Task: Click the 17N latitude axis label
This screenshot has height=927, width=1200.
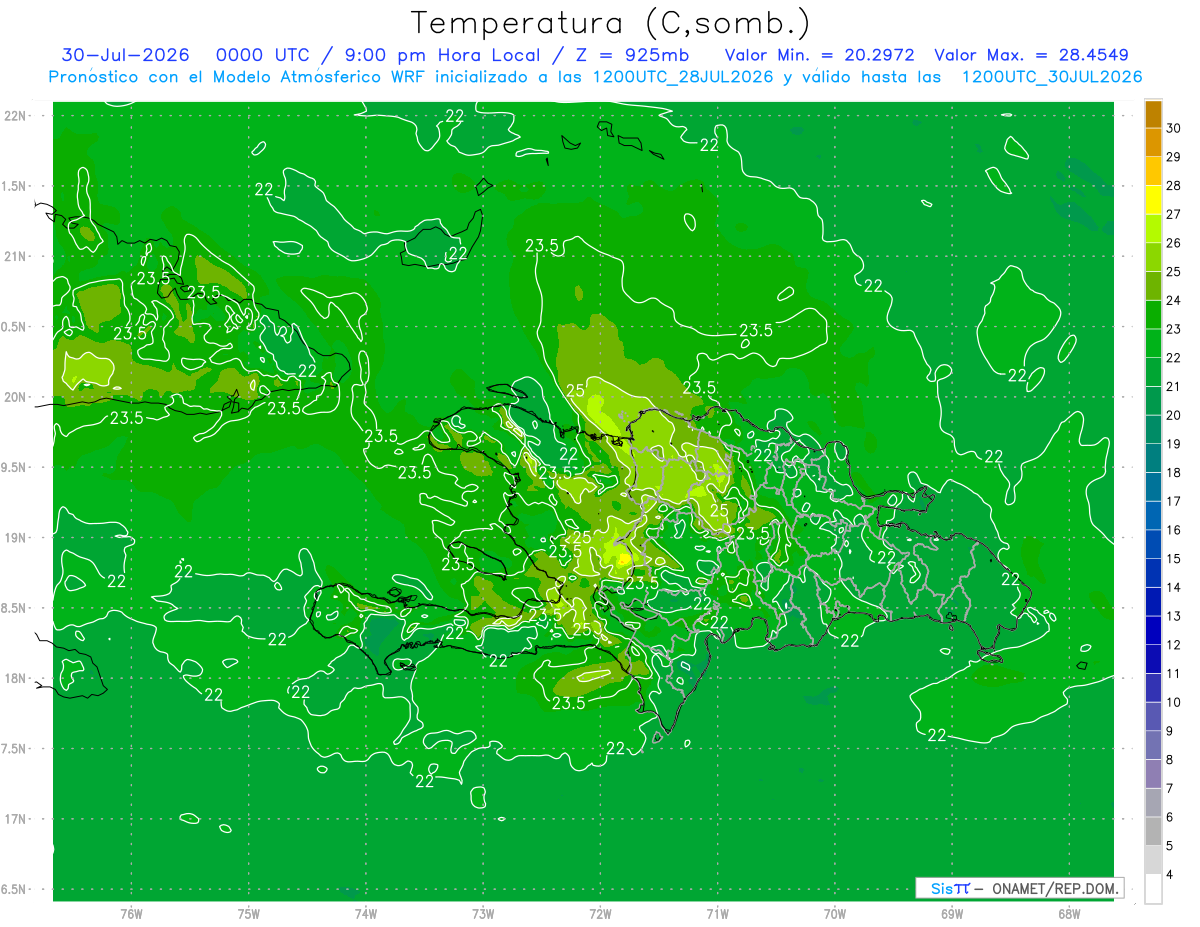Action: click(x=17, y=819)
